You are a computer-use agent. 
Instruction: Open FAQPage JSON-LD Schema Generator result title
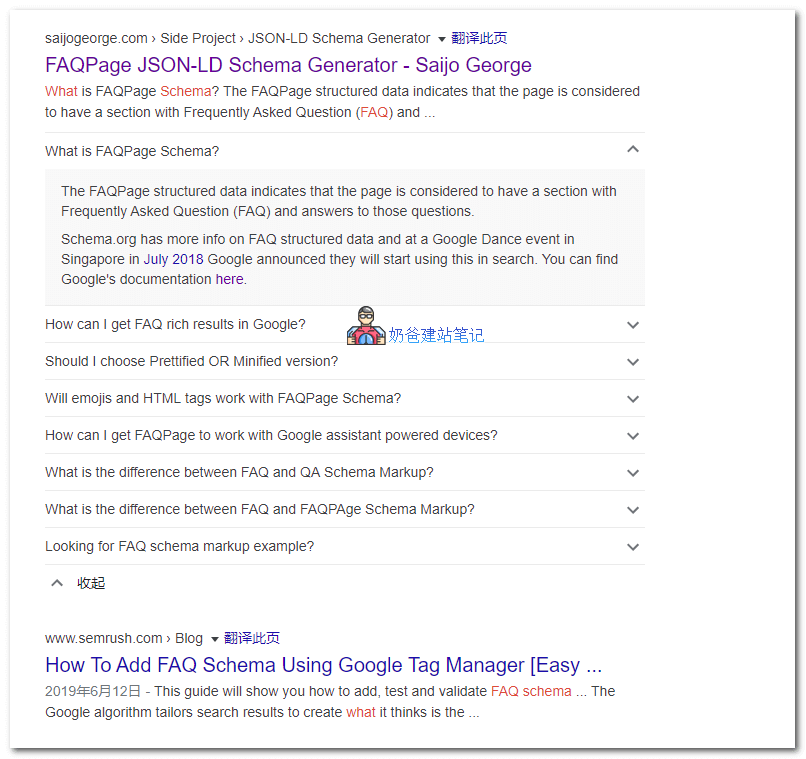288,65
